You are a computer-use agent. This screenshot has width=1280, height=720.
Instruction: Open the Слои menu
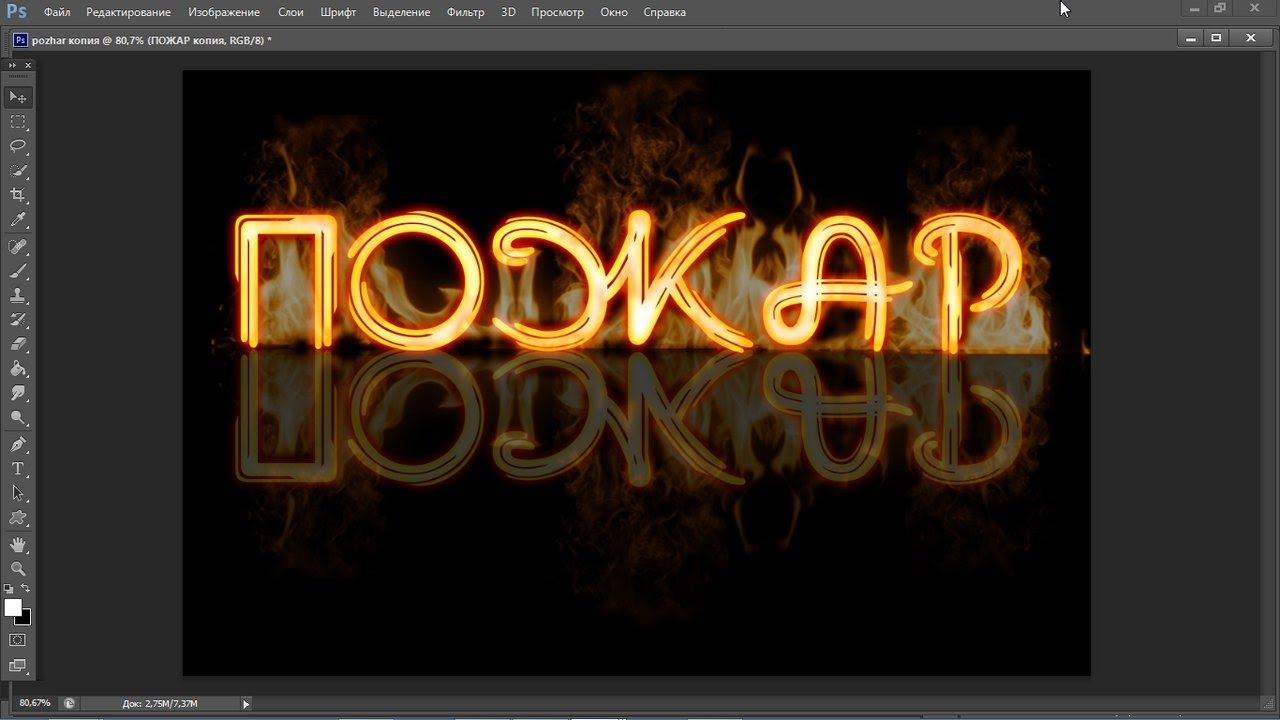(x=290, y=12)
